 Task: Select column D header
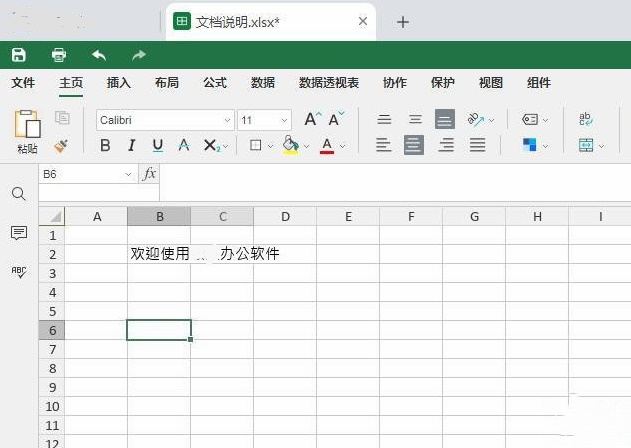tap(285, 217)
